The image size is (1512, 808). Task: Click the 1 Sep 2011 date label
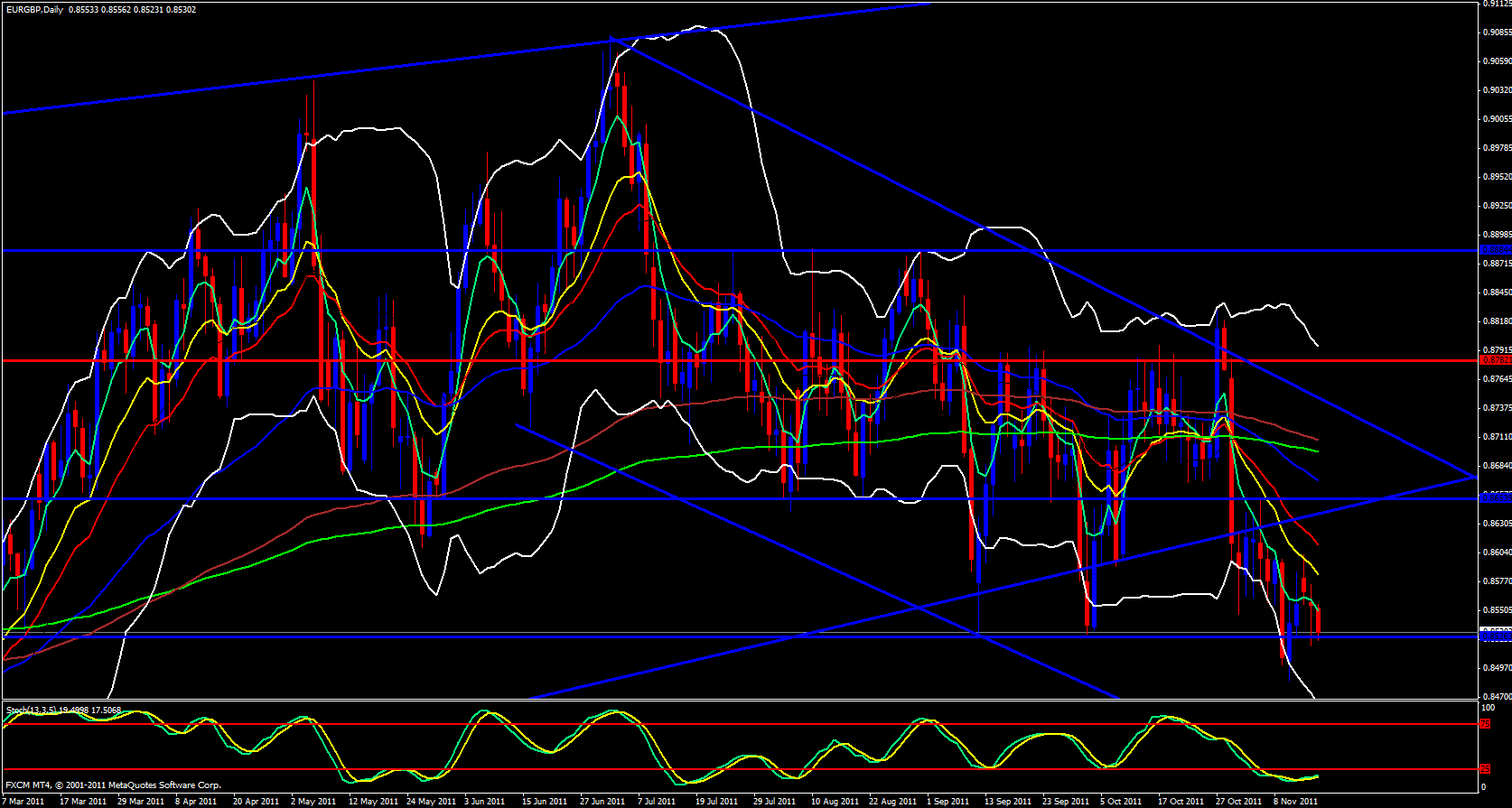click(948, 801)
